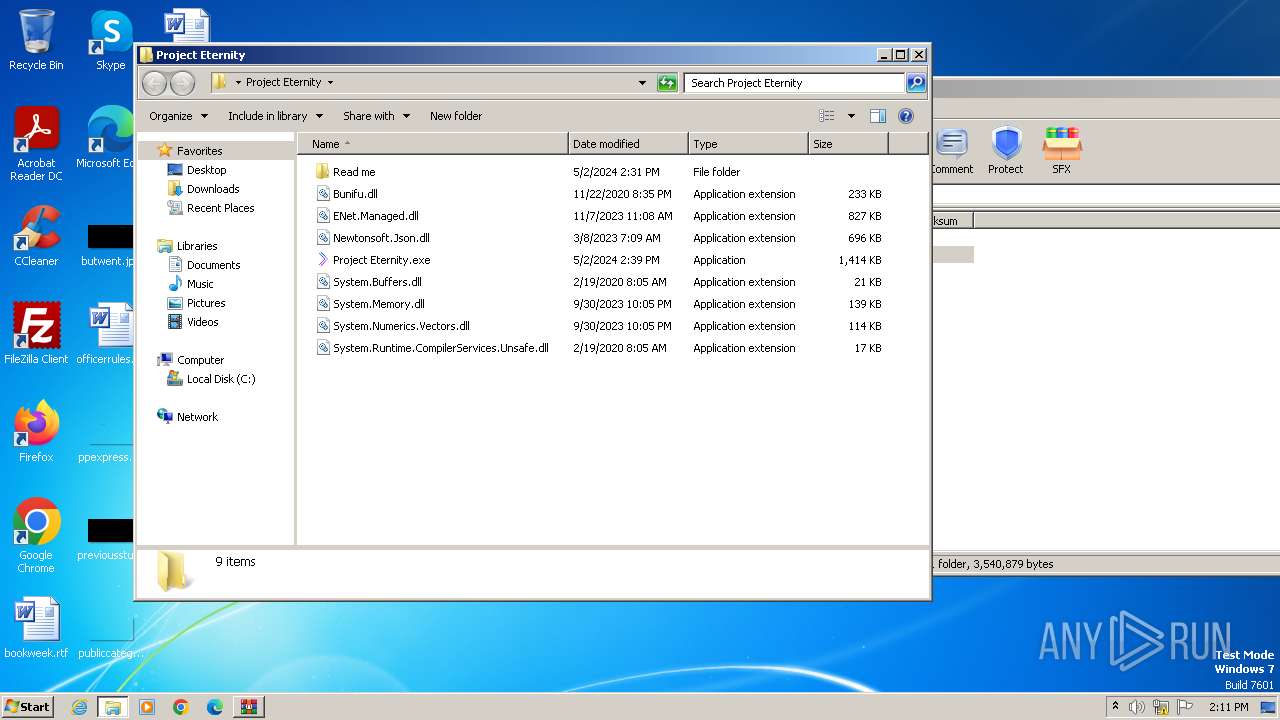Viewport: 1280px width, 720px height.
Task: Sort by the Type column header
Action: click(748, 144)
